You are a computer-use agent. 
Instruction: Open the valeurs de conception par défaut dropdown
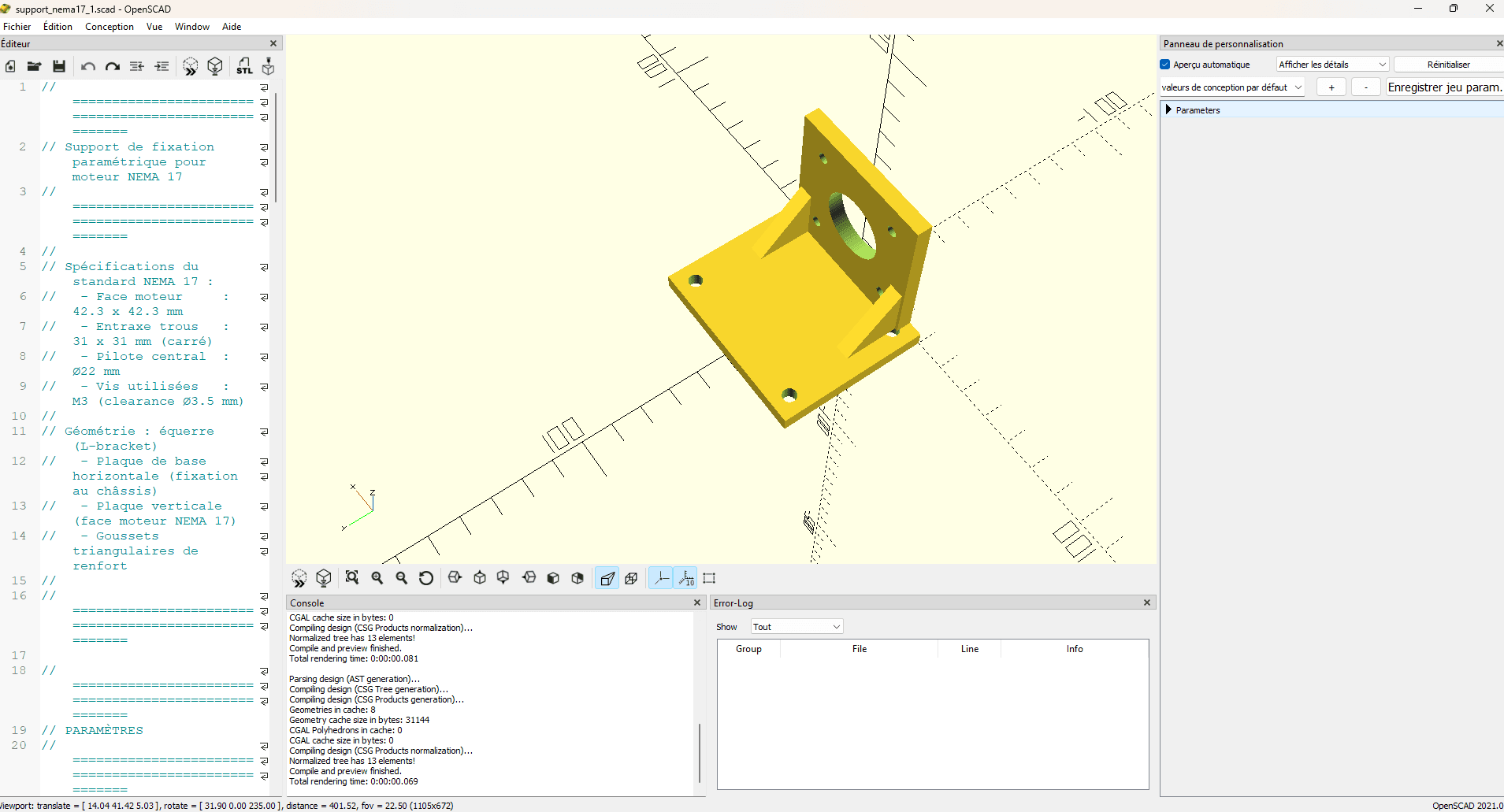pyautogui.click(x=1232, y=87)
